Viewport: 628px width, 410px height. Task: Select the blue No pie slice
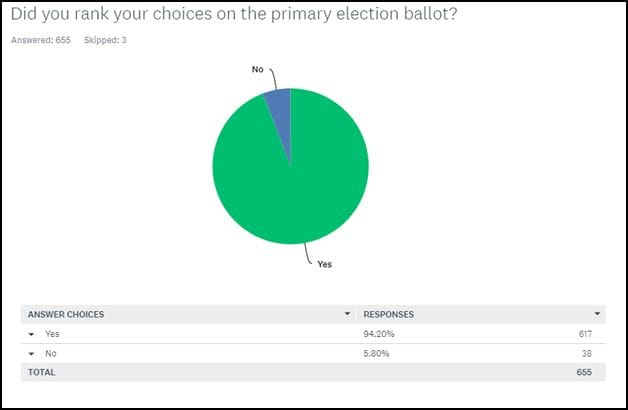tap(280, 108)
